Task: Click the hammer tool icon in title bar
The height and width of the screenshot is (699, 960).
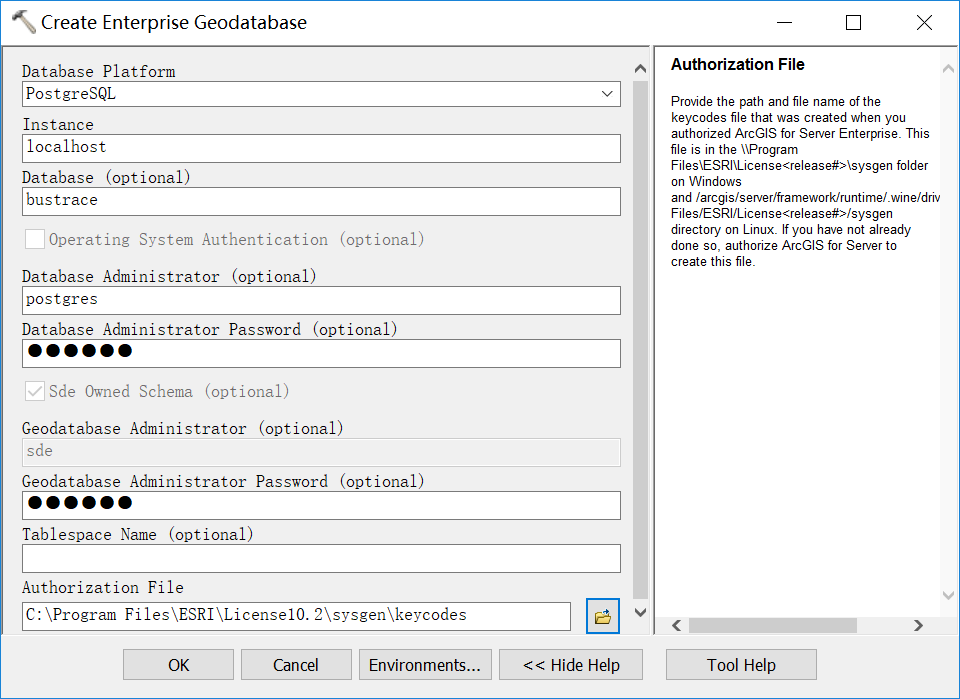Action: tap(23, 22)
